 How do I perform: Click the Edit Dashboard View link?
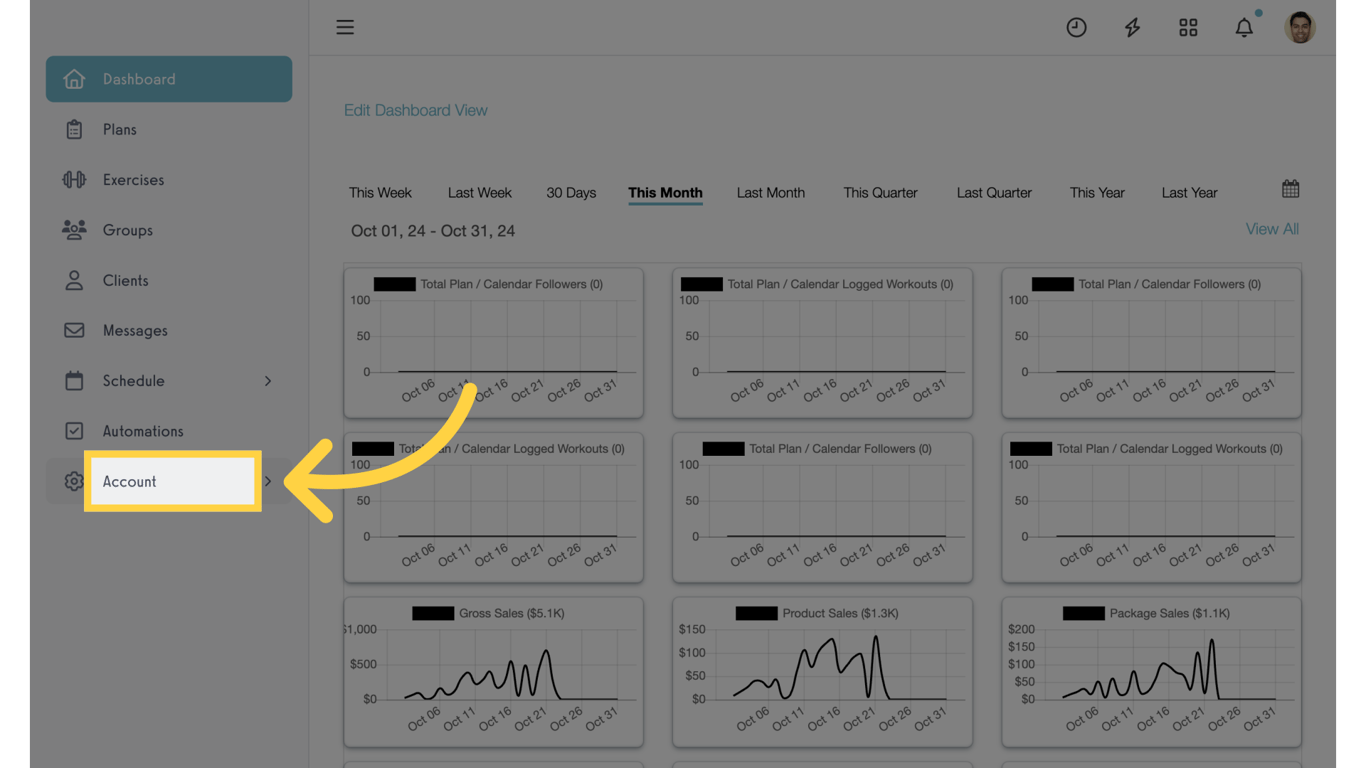coord(416,111)
